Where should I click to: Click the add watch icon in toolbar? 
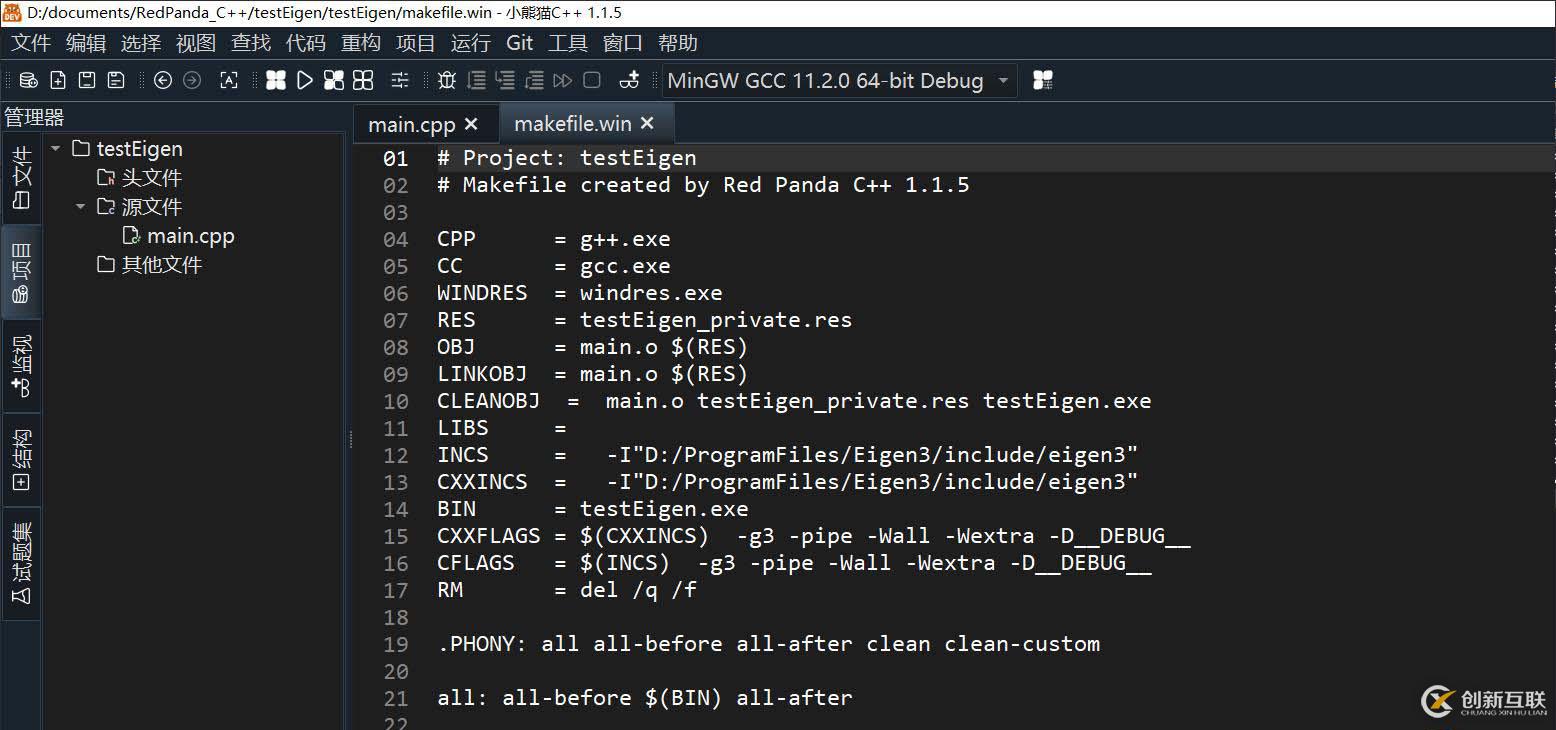click(x=629, y=80)
